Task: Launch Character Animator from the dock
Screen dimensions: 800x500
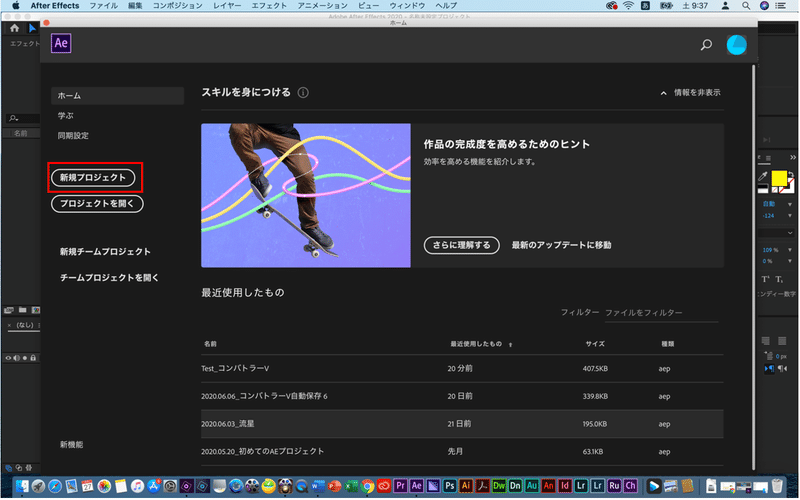Action: 631,486
